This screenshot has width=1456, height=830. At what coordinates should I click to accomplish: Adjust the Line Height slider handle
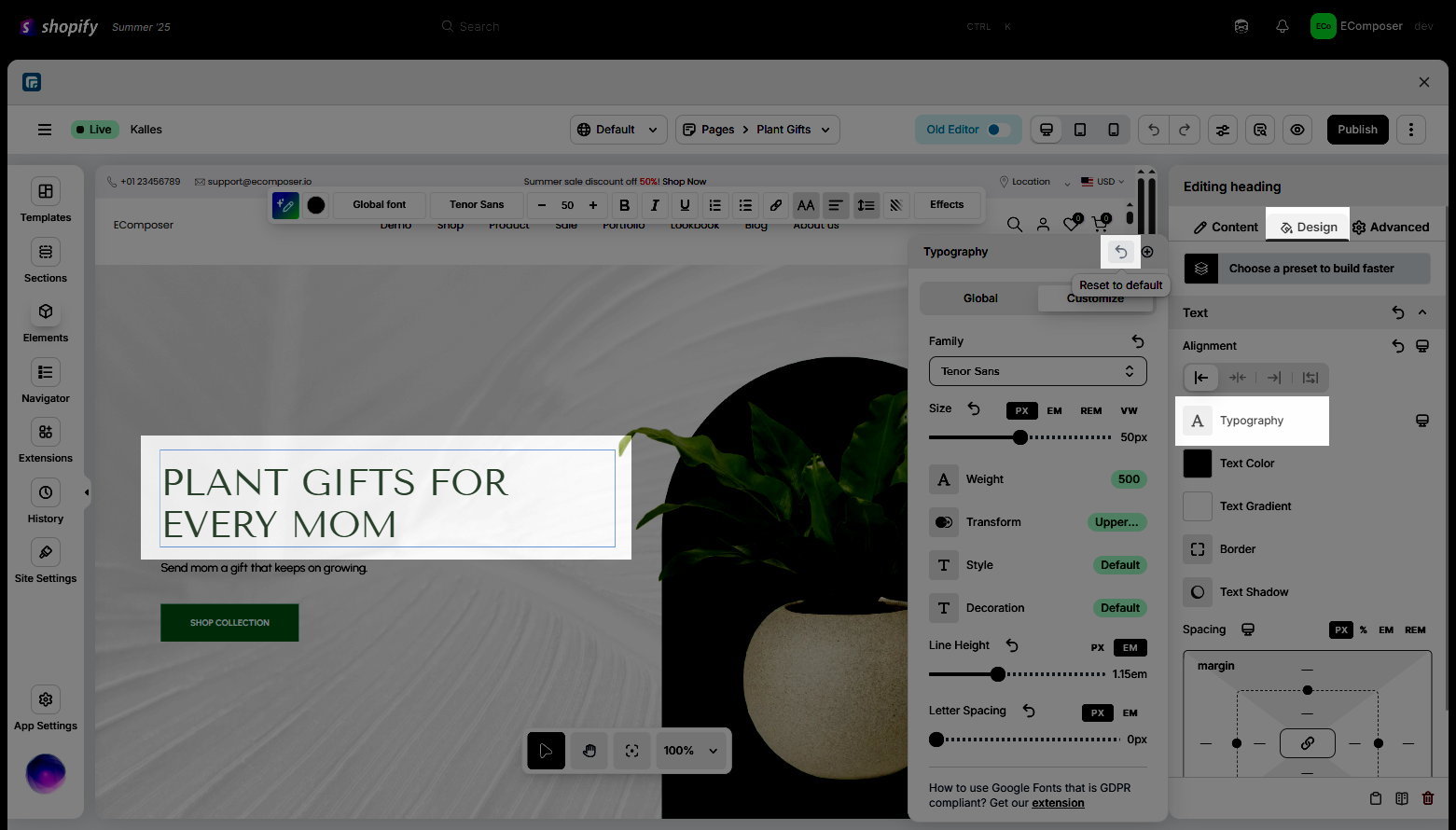click(x=998, y=674)
